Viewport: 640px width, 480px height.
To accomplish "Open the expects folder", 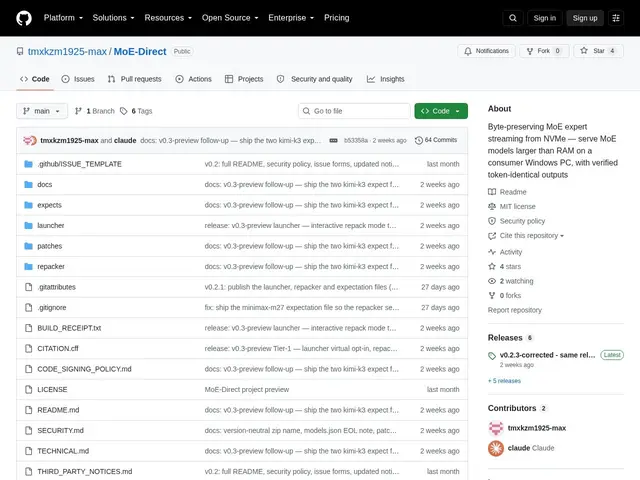I will [49, 205].
